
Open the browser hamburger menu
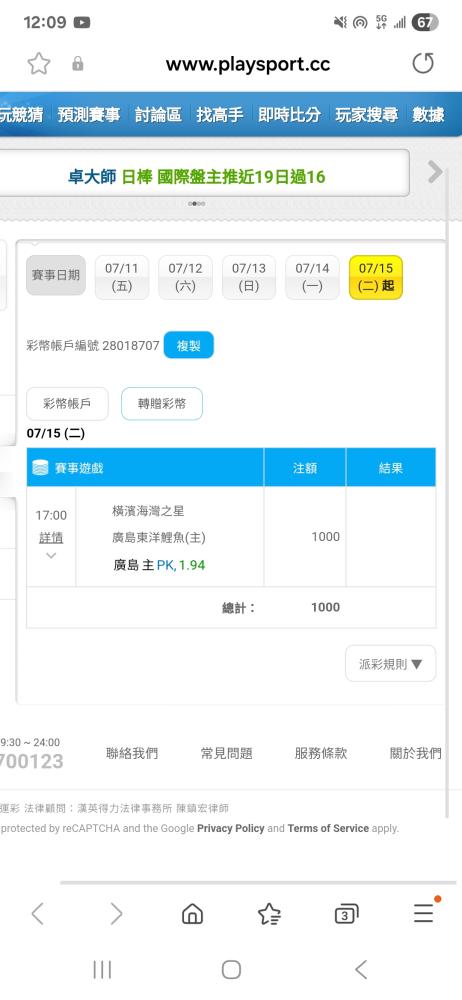(424, 913)
